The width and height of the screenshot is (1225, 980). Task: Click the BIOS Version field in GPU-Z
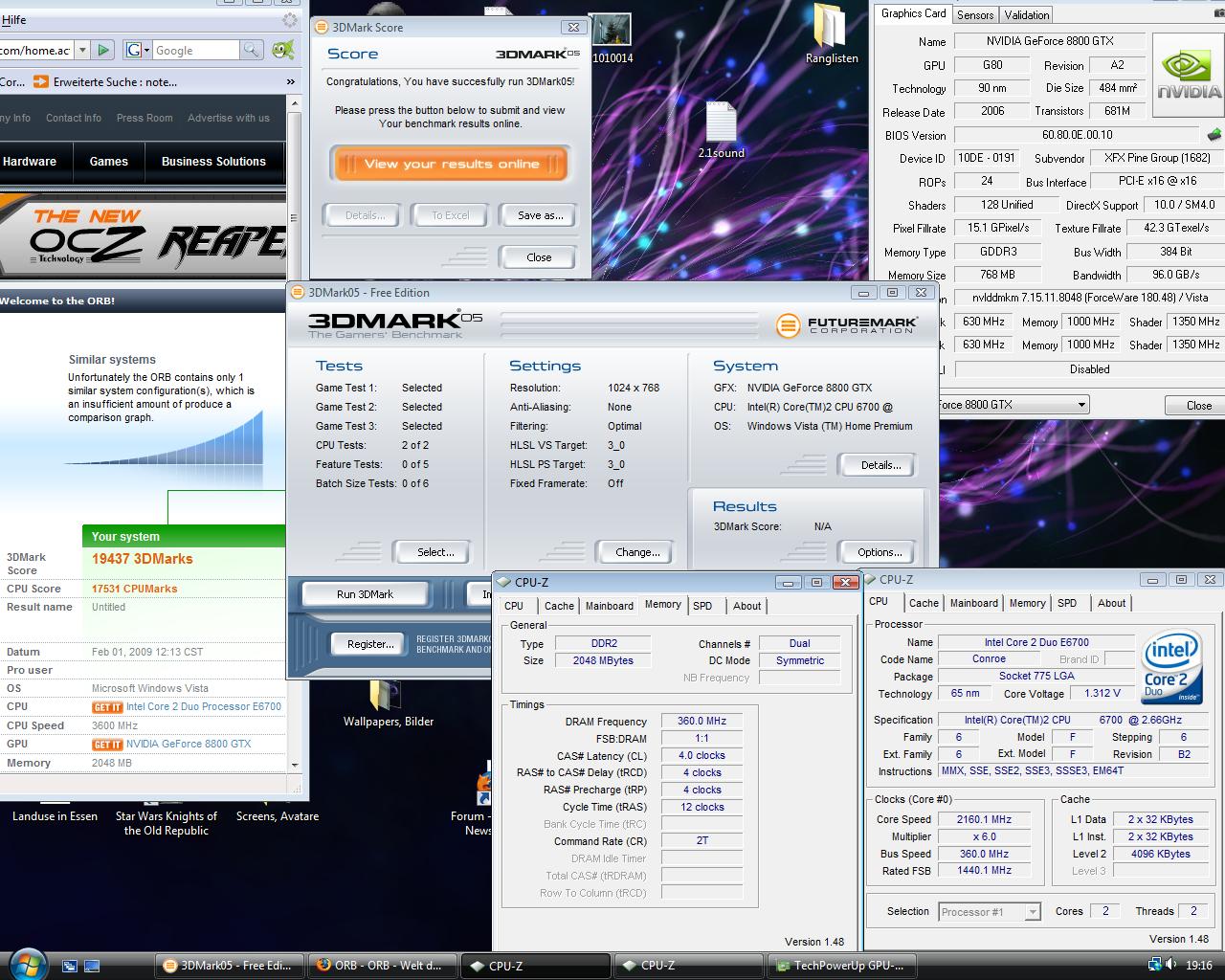tap(1077, 135)
